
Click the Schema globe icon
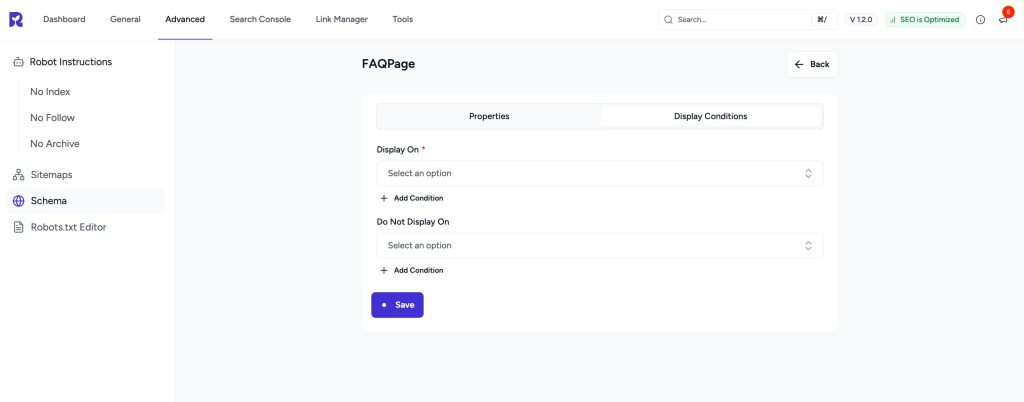[19, 201]
